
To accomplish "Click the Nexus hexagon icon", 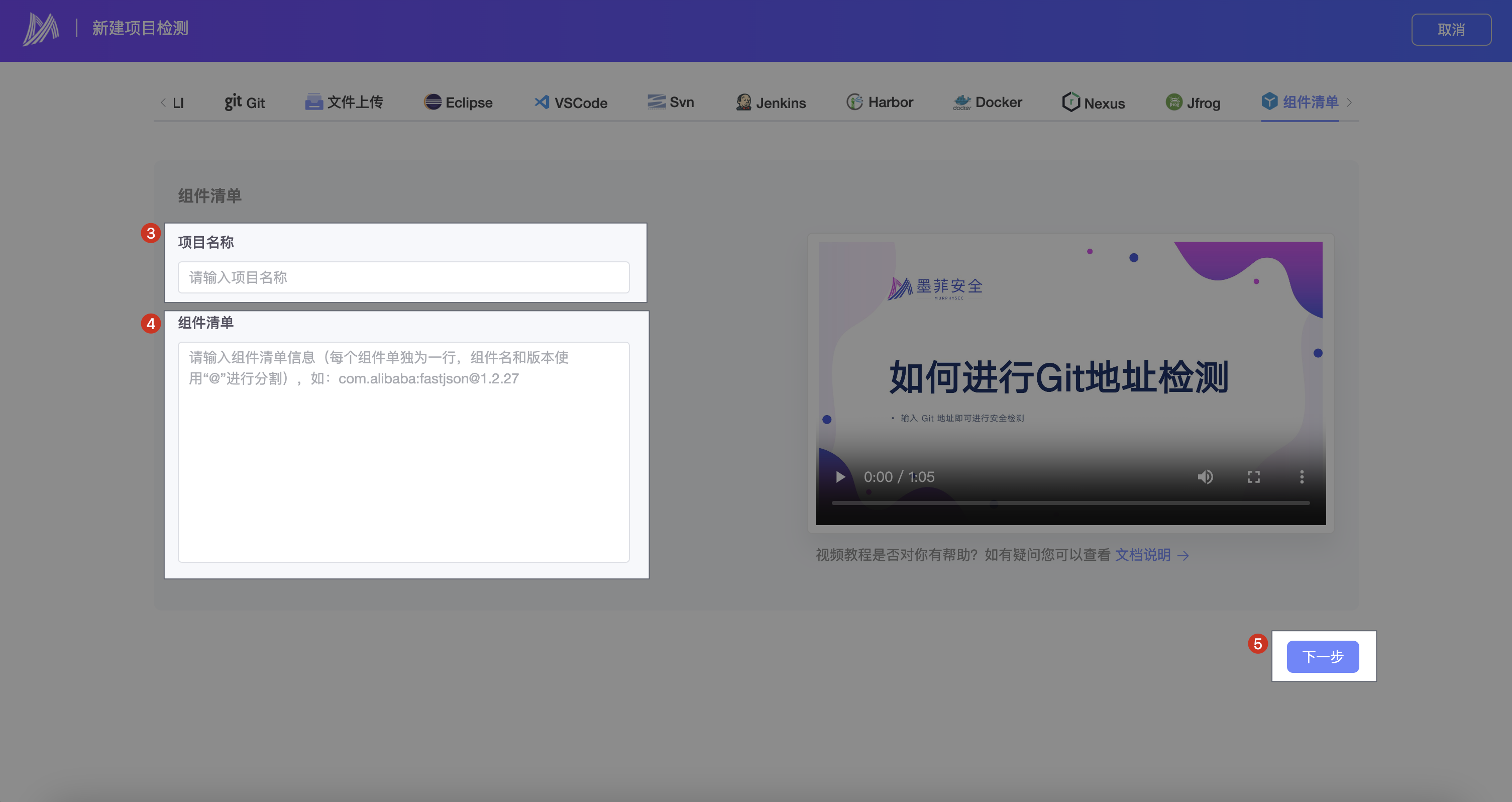I will pyautogui.click(x=1070, y=102).
